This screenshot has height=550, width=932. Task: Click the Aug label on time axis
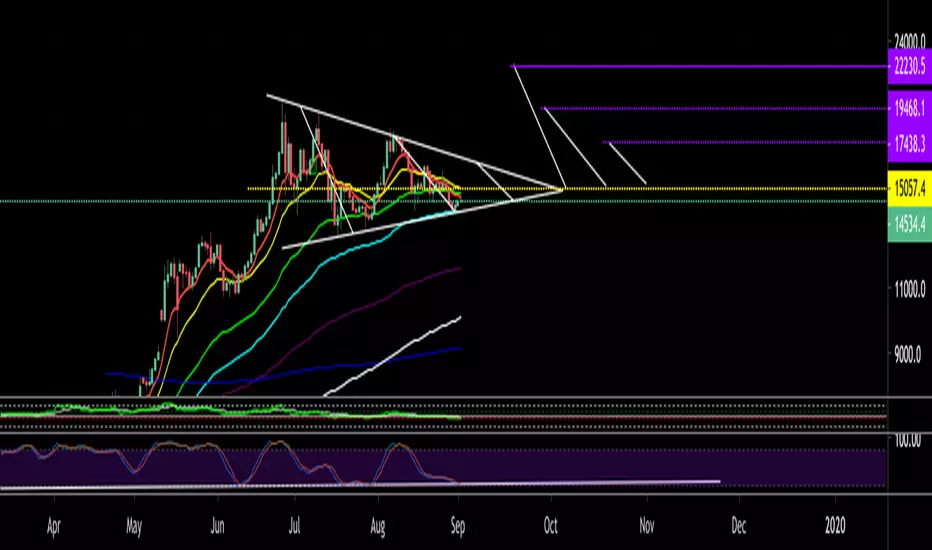(377, 527)
